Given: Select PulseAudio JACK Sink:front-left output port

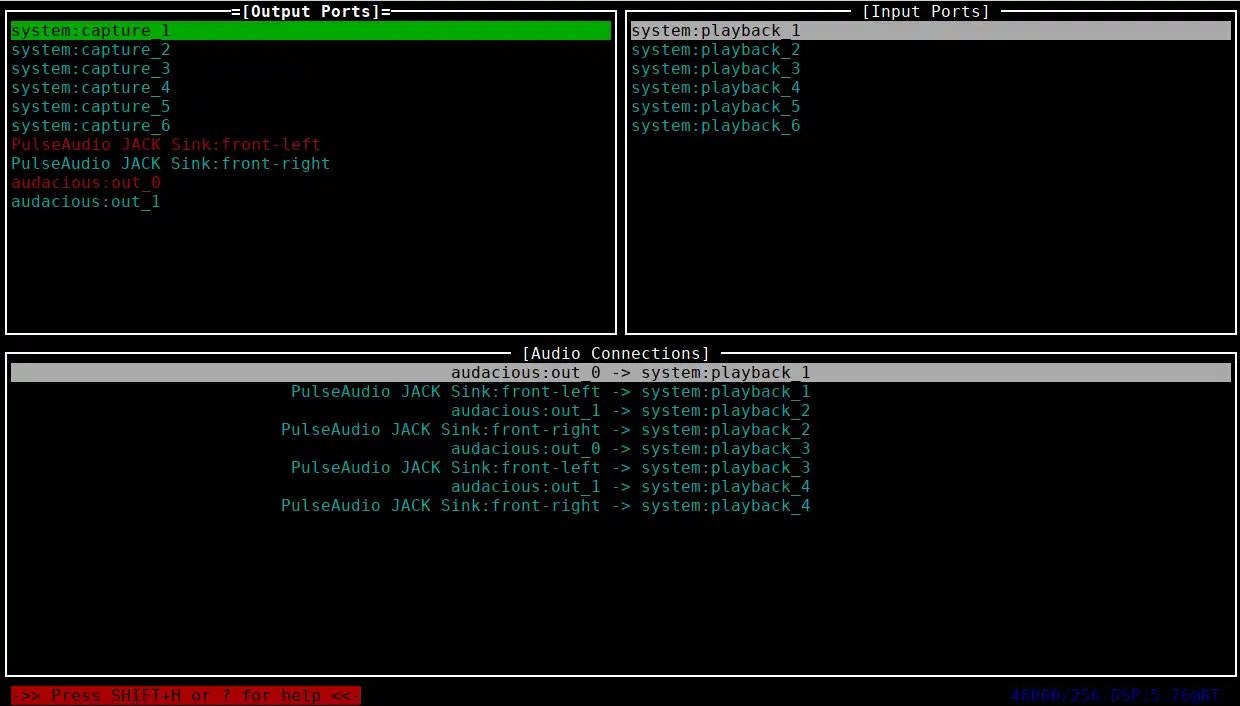Looking at the screenshot, I should click(166, 145).
